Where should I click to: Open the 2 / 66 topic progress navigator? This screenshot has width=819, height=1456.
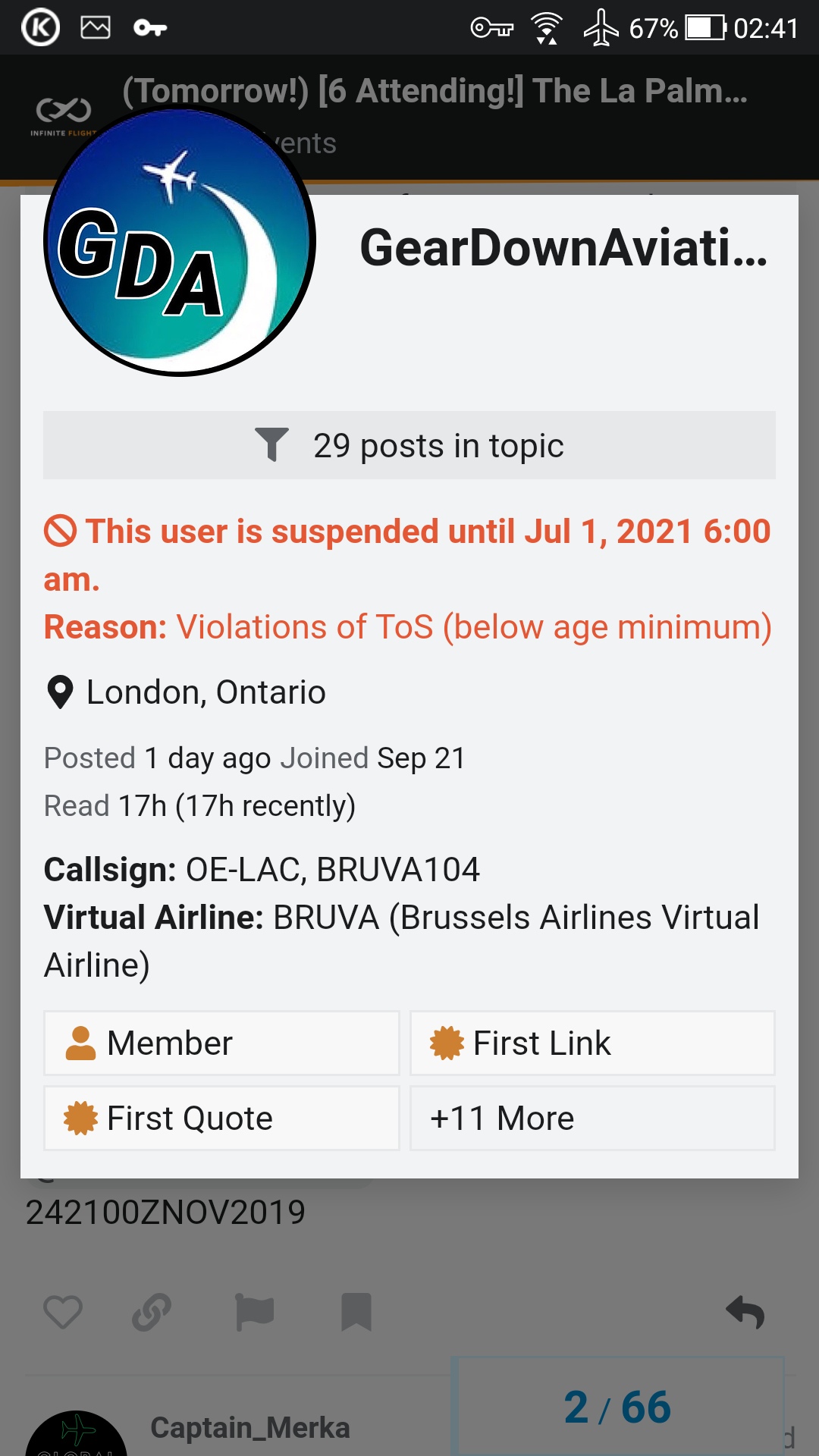pos(617,1407)
